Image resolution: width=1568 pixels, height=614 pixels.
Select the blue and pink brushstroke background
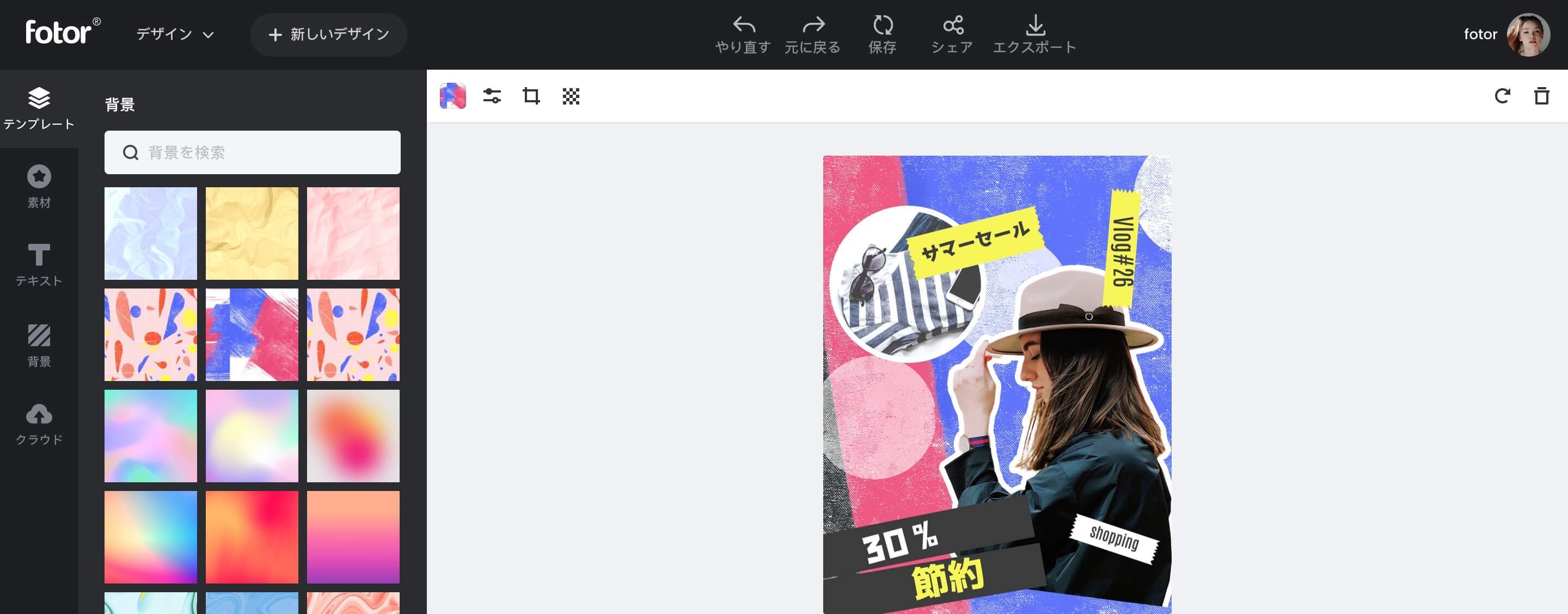coord(252,335)
